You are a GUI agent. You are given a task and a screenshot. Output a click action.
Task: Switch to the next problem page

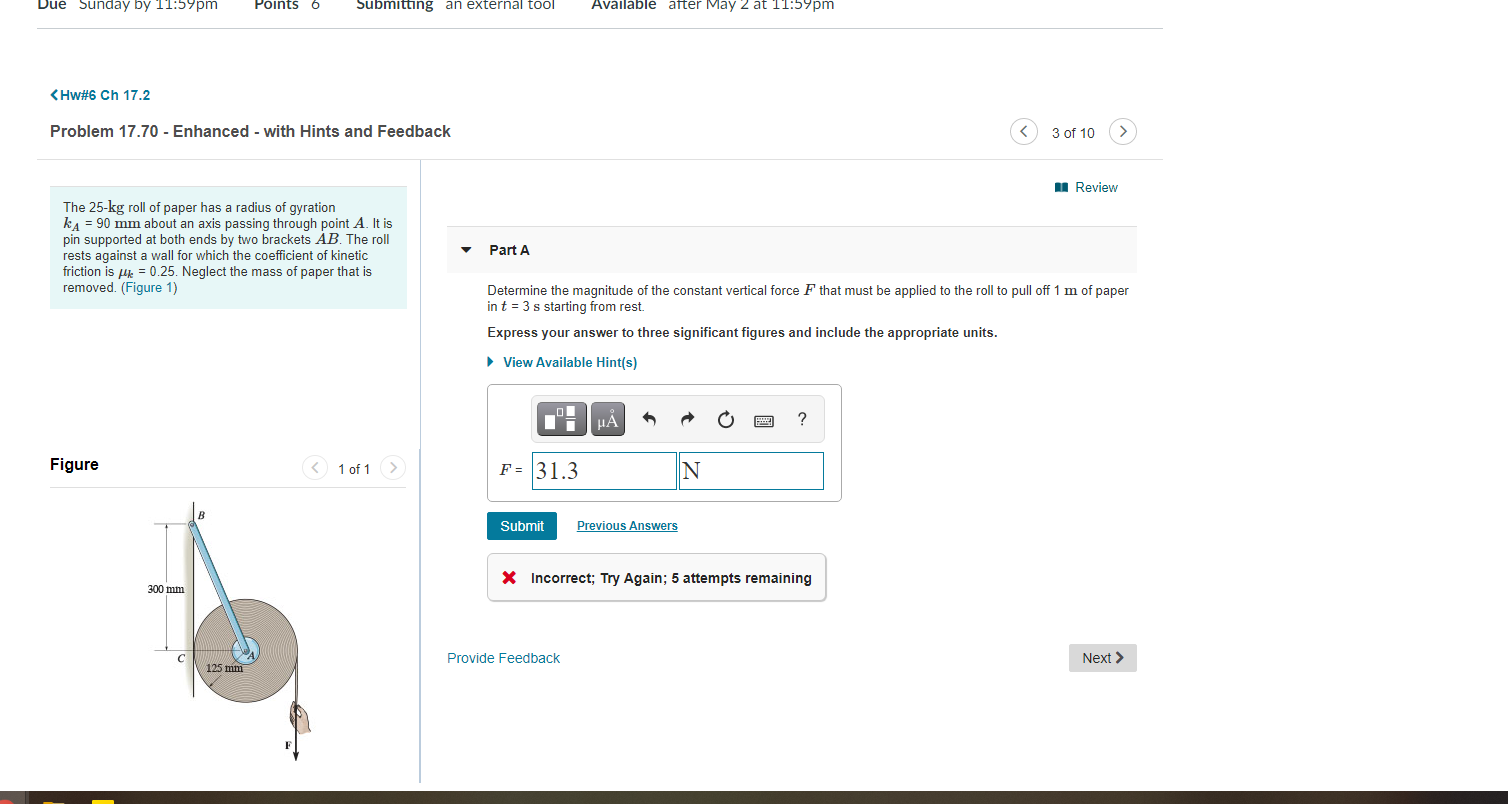point(1122,131)
